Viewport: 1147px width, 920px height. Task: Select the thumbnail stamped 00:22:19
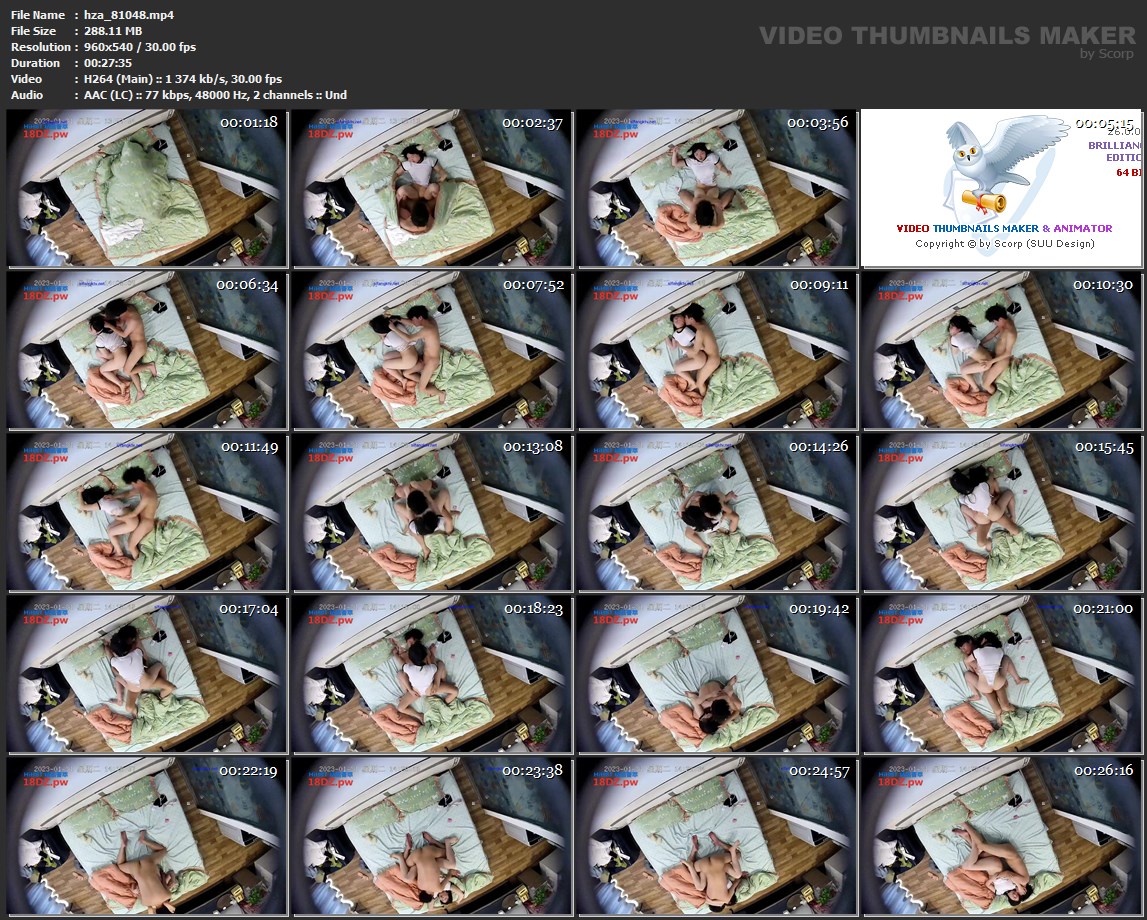(x=147, y=837)
